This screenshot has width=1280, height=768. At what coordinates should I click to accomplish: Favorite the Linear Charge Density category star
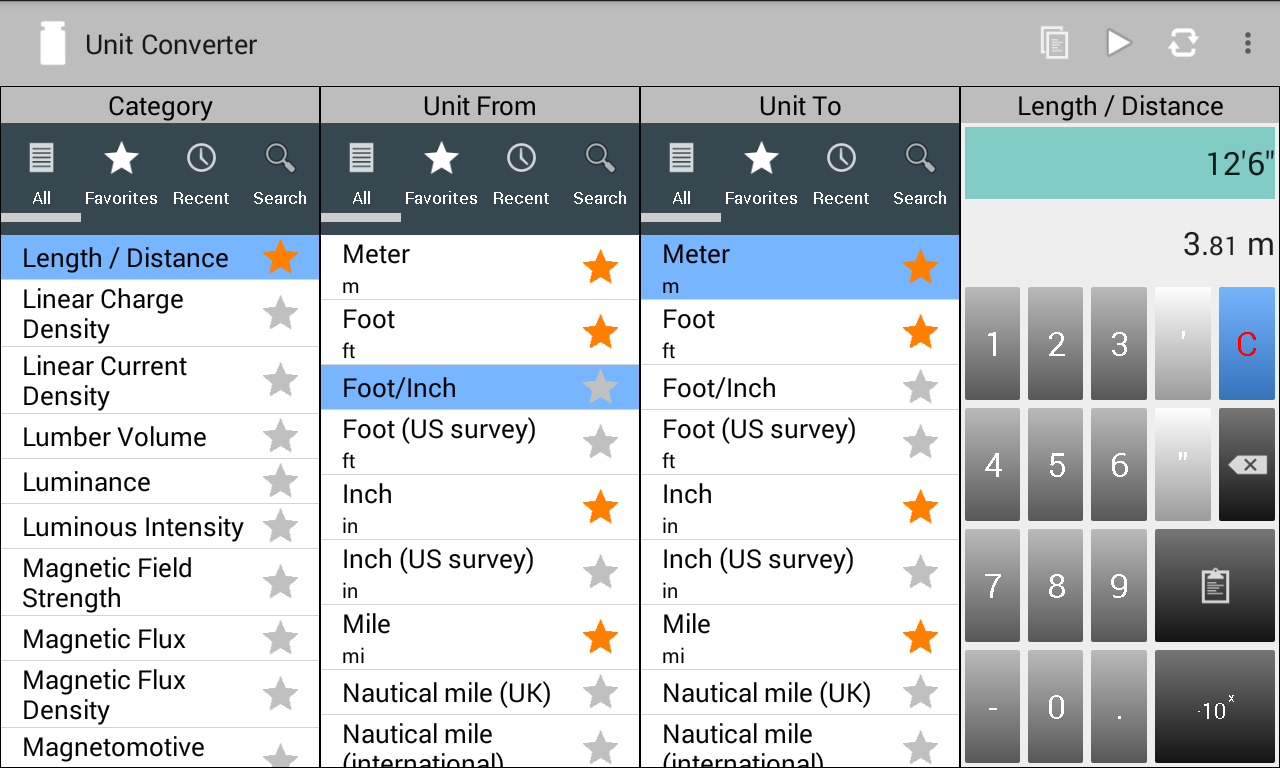280,313
